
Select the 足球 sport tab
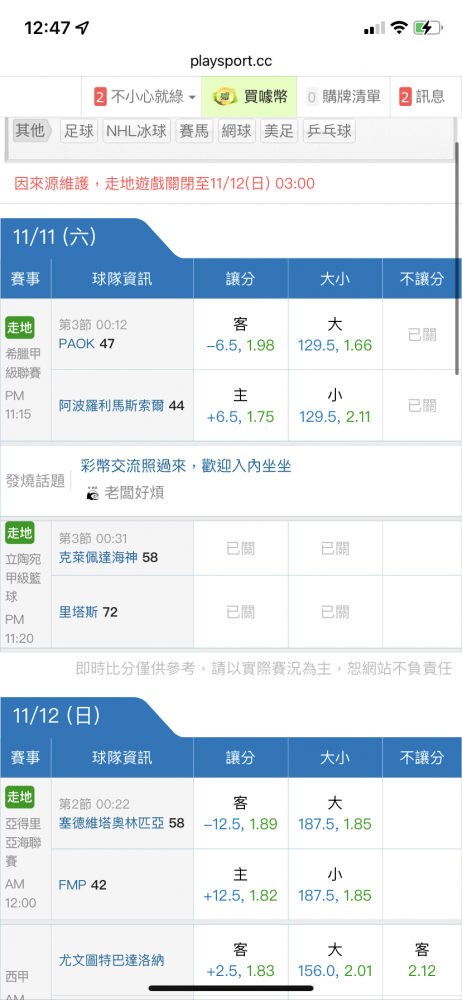(79, 131)
